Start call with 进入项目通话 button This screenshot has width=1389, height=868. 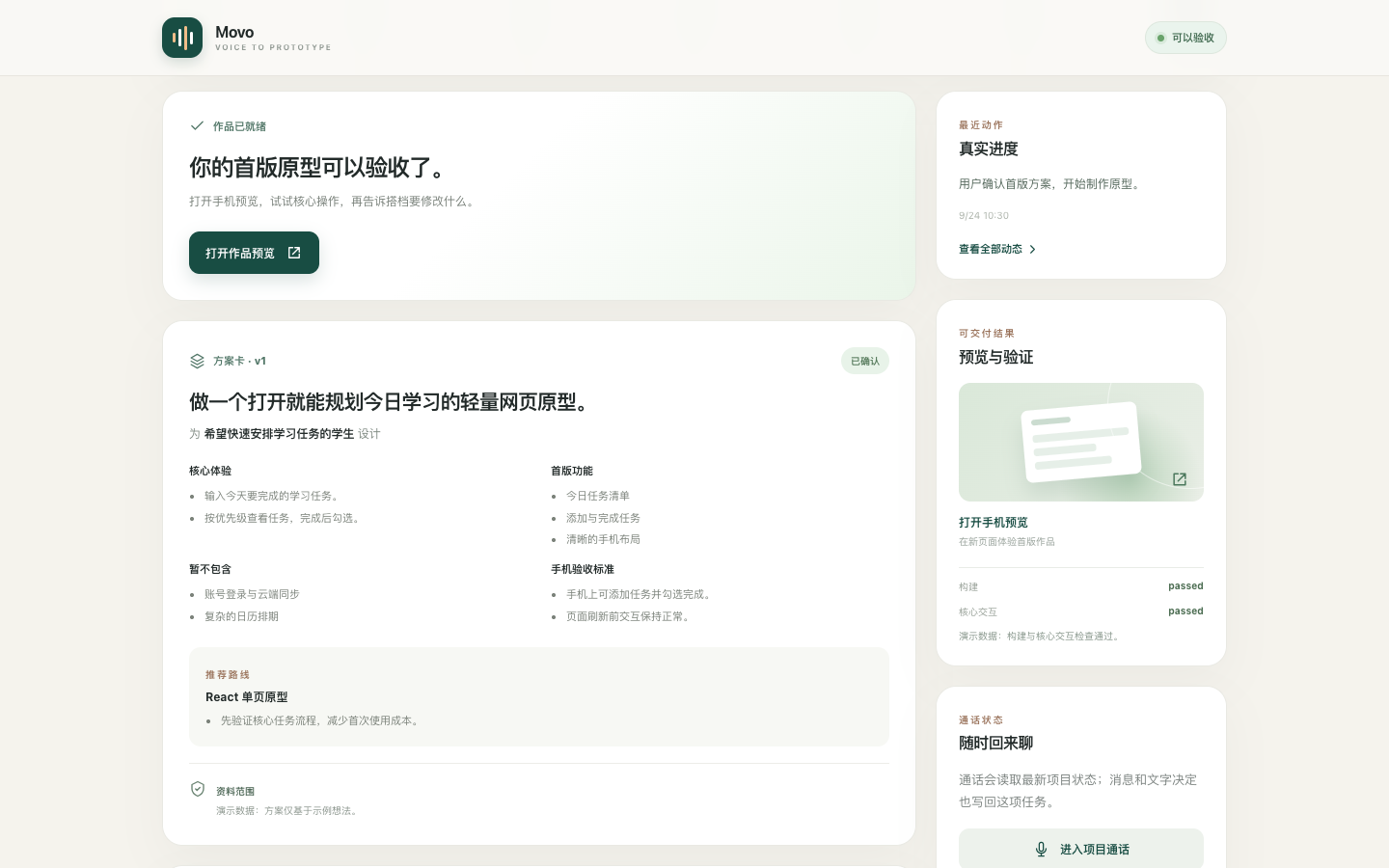1081,849
